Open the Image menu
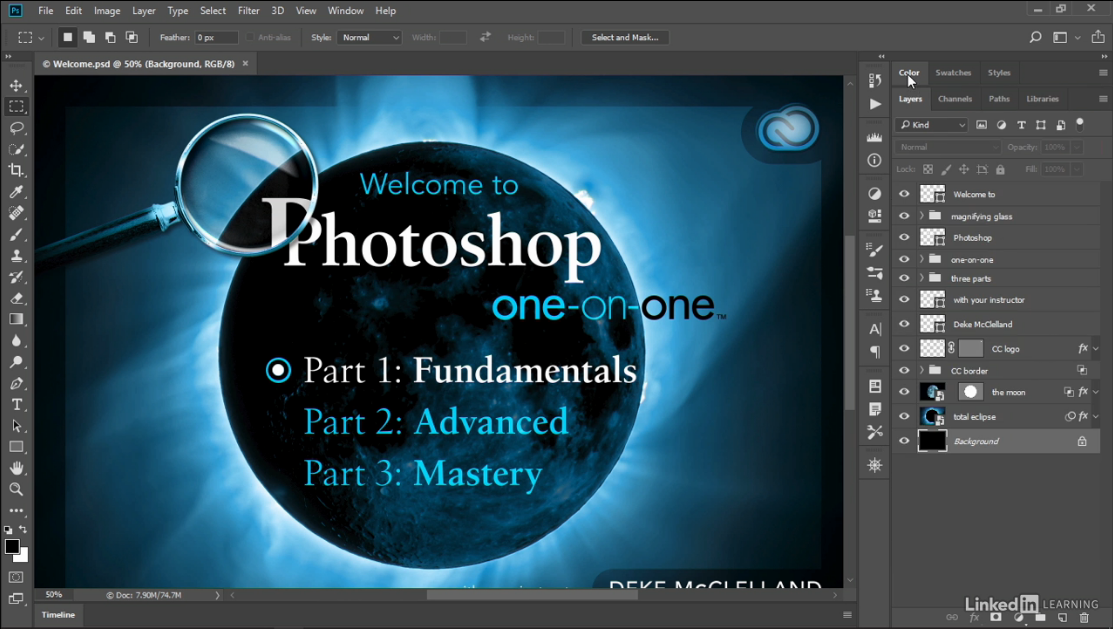This screenshot has height=629, width=1113. [x=107, y=11]
